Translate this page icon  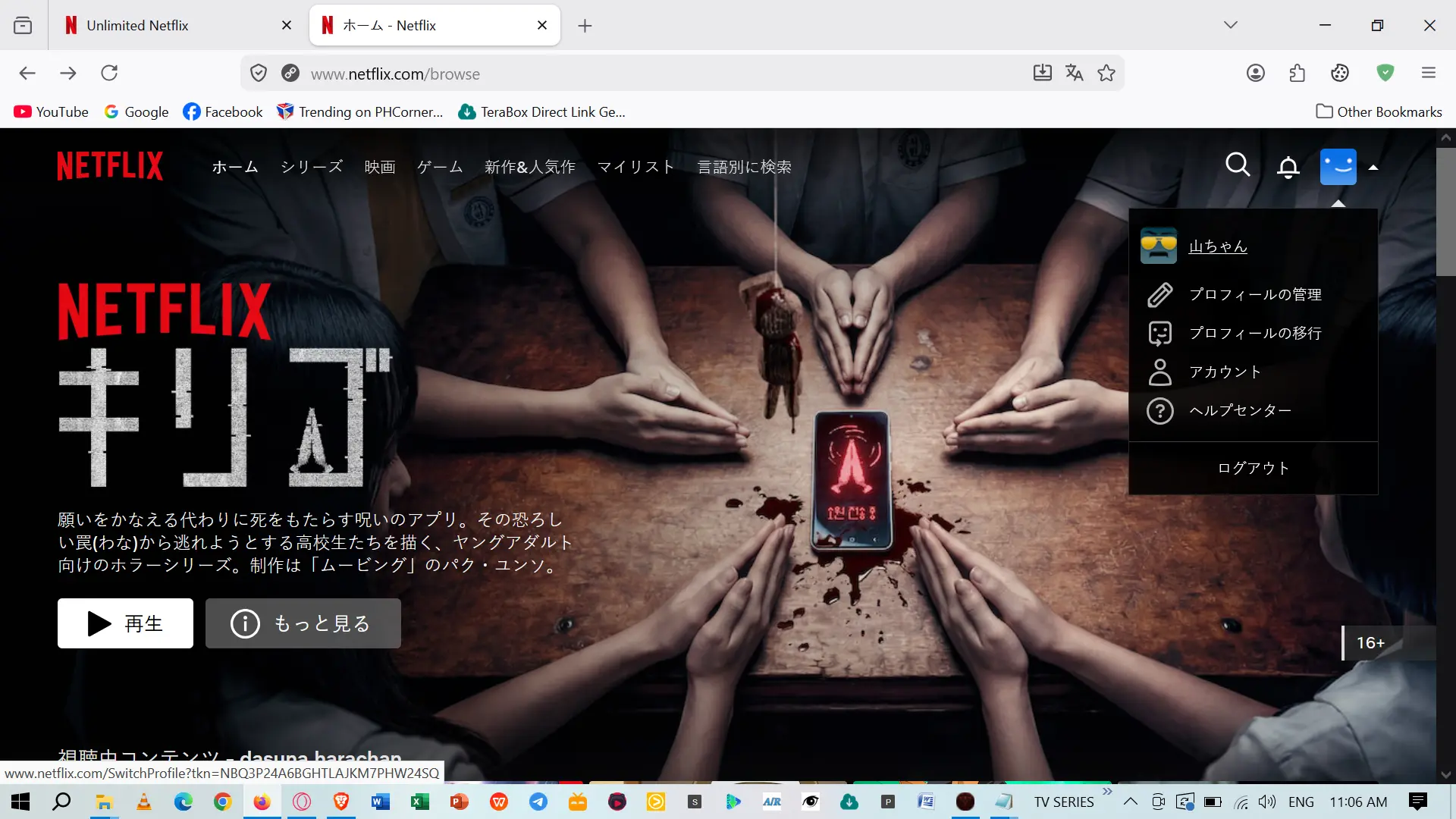tap(1075, 73)
